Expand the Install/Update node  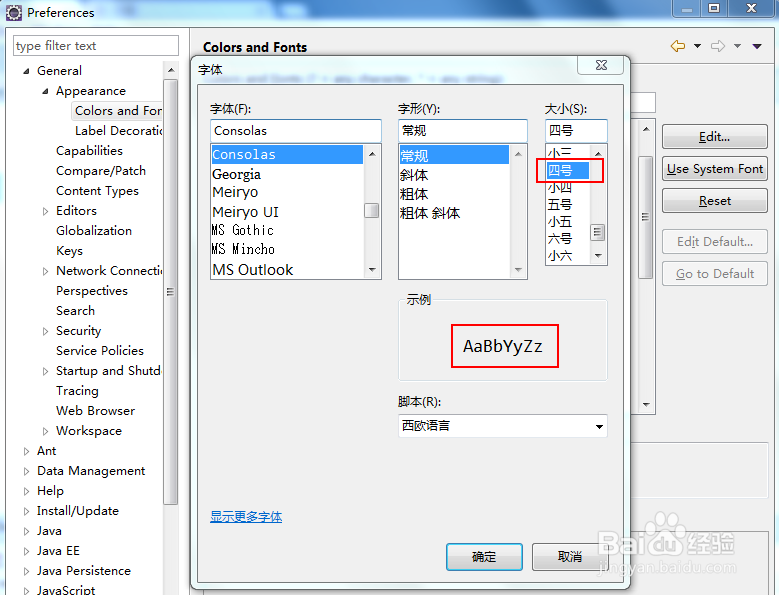pos(26,511)
